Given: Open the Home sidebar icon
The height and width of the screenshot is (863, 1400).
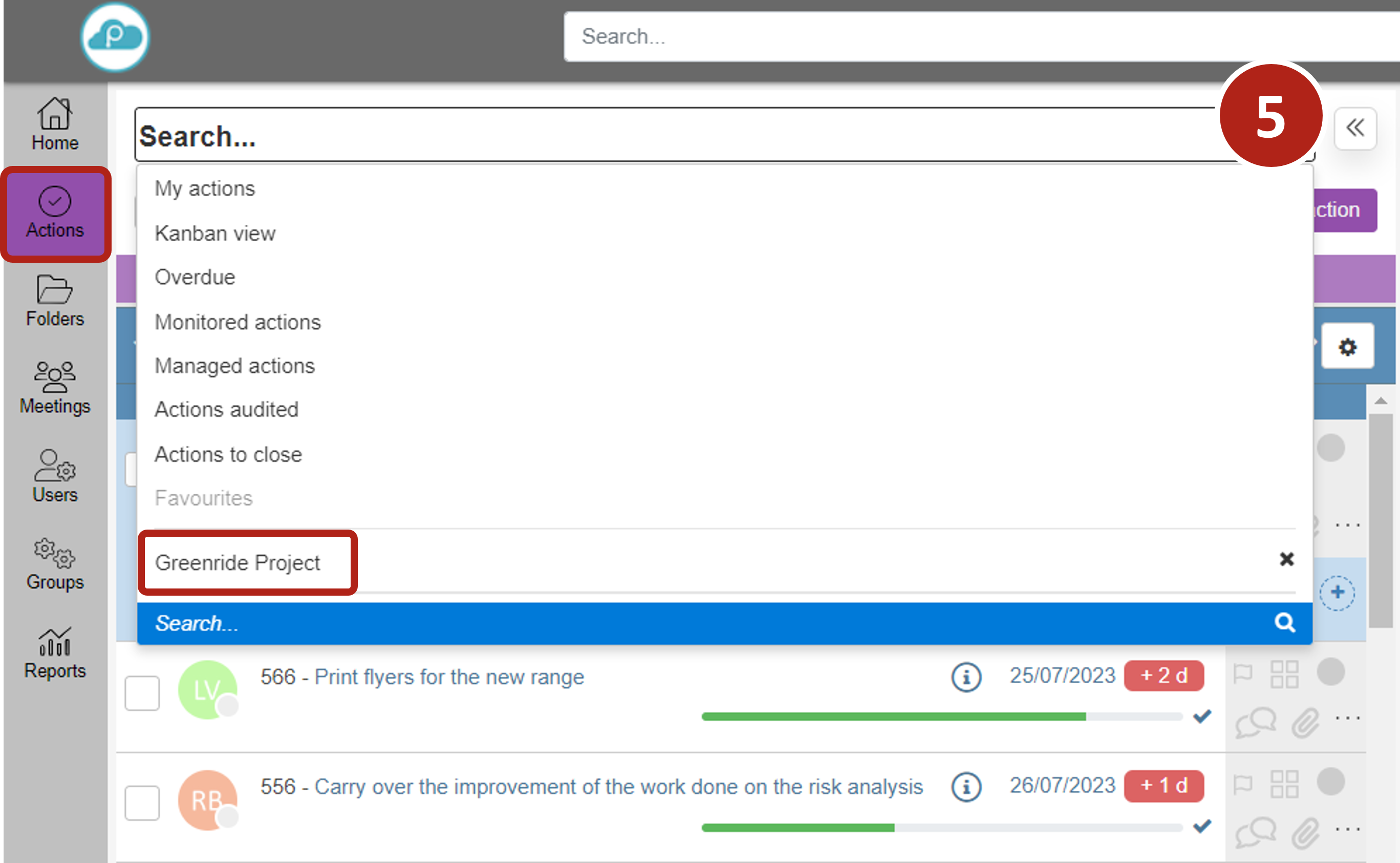Looking at the screenshot, I should click(55, 124).
